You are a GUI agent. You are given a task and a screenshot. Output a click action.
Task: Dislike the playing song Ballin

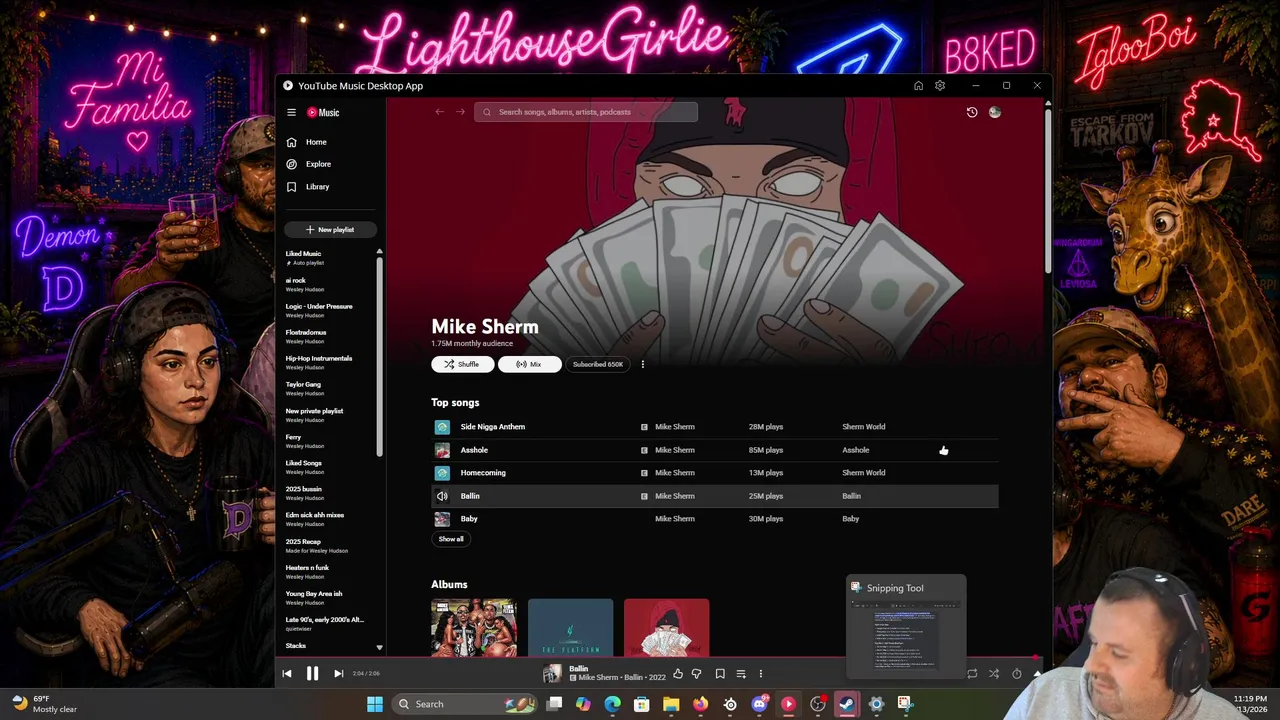697,674
